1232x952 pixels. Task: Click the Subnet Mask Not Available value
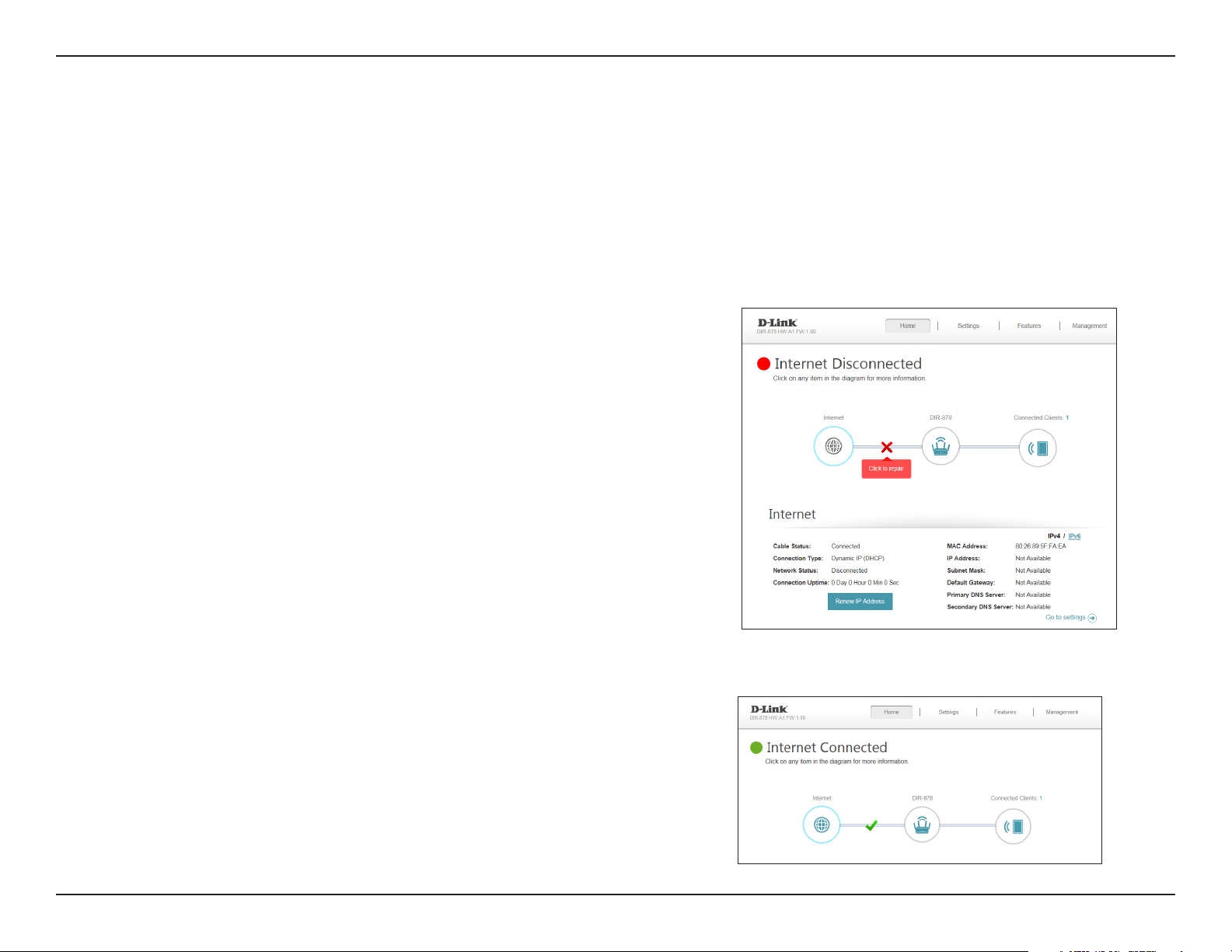[x=1033, y=570]
